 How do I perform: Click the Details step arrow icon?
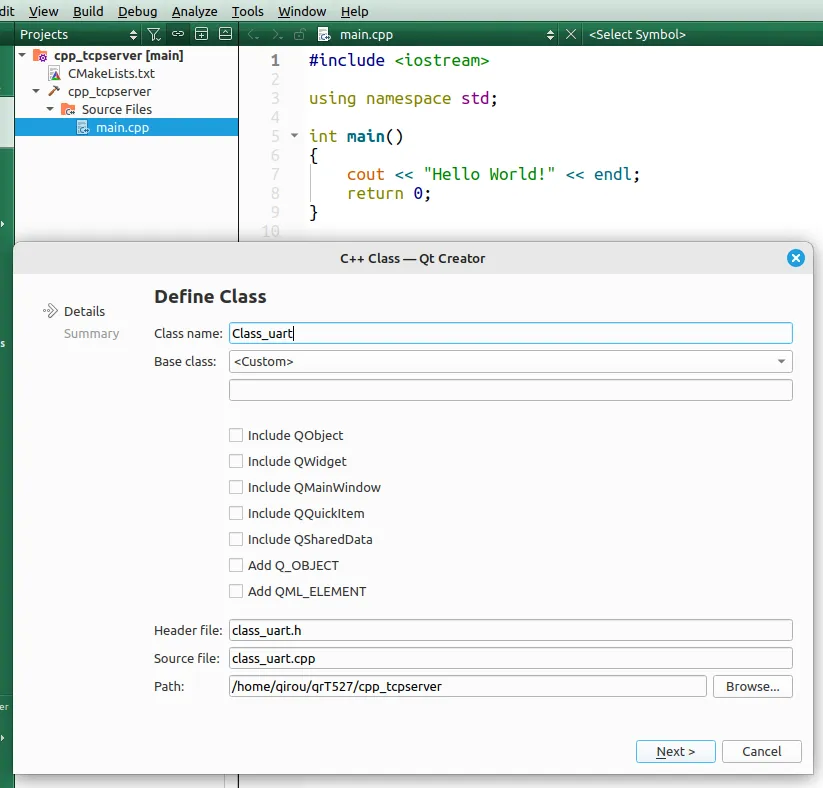coord(50,311)
